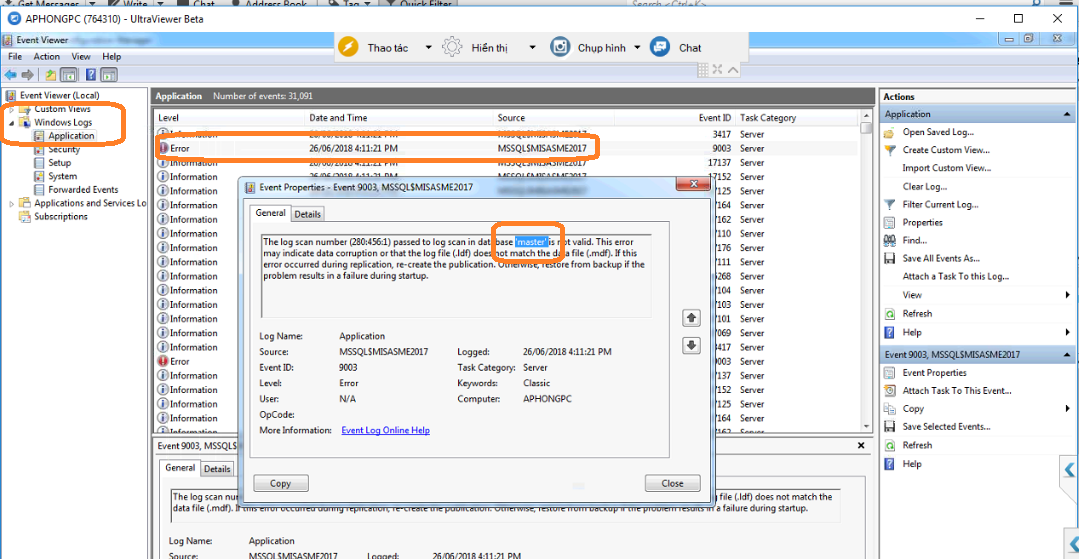Select Forwarded Events in the tree

pyautogui.click(x=83, y=189)
